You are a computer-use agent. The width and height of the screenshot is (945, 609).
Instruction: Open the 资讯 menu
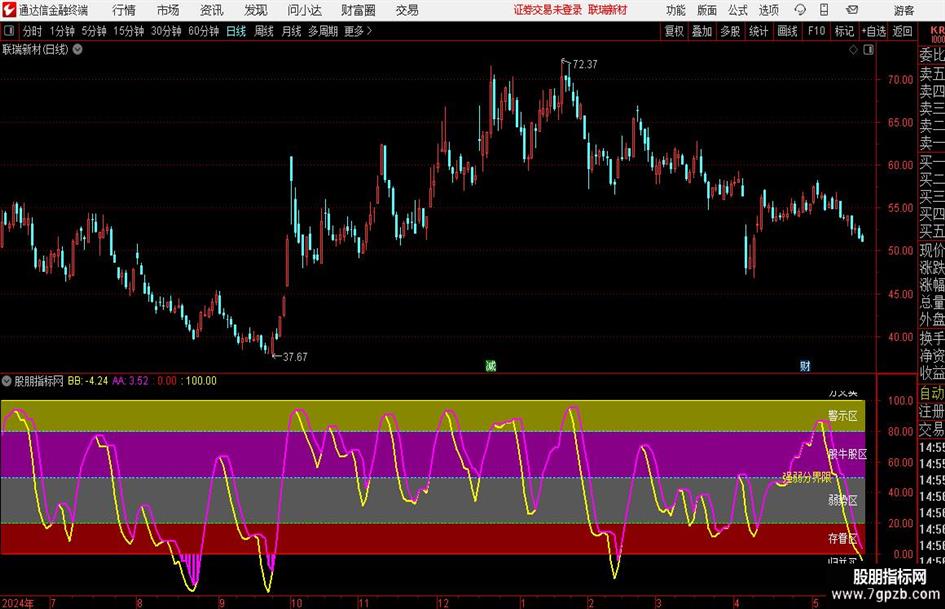212,10
